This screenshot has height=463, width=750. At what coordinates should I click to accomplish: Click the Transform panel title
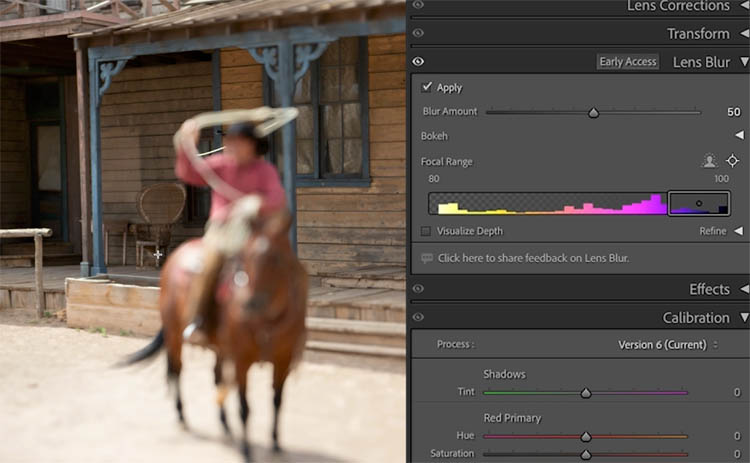698,33
